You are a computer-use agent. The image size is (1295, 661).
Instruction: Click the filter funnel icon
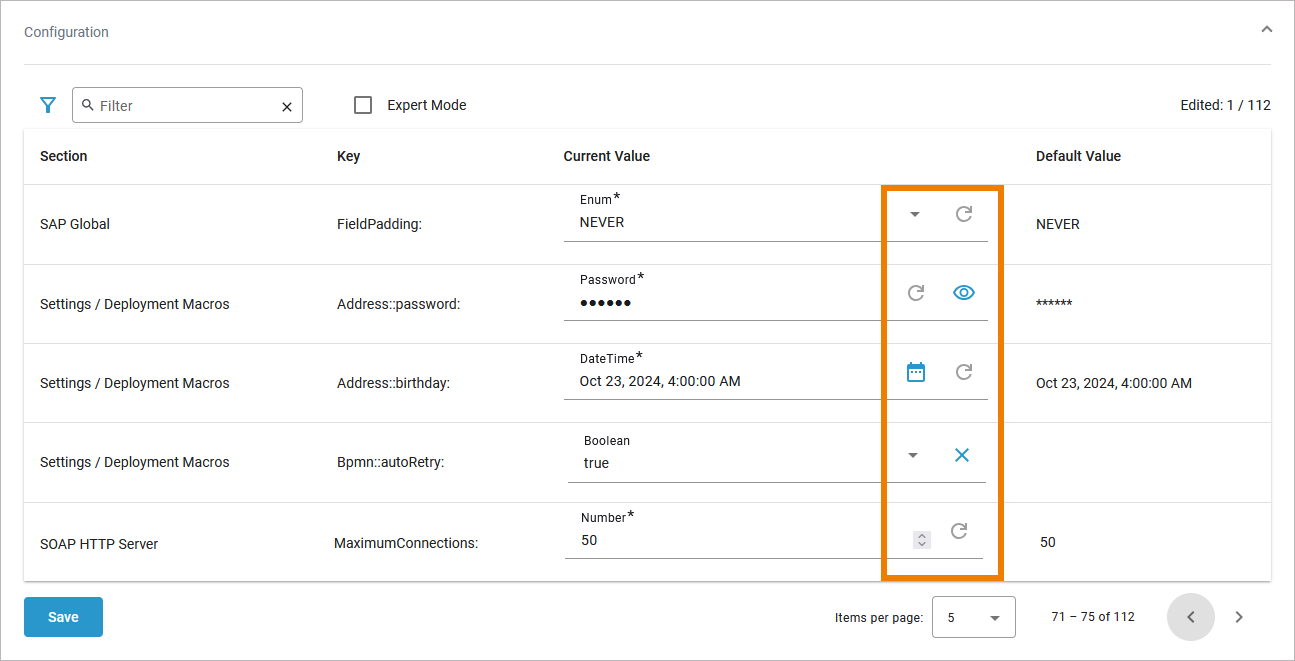(47, 105)
